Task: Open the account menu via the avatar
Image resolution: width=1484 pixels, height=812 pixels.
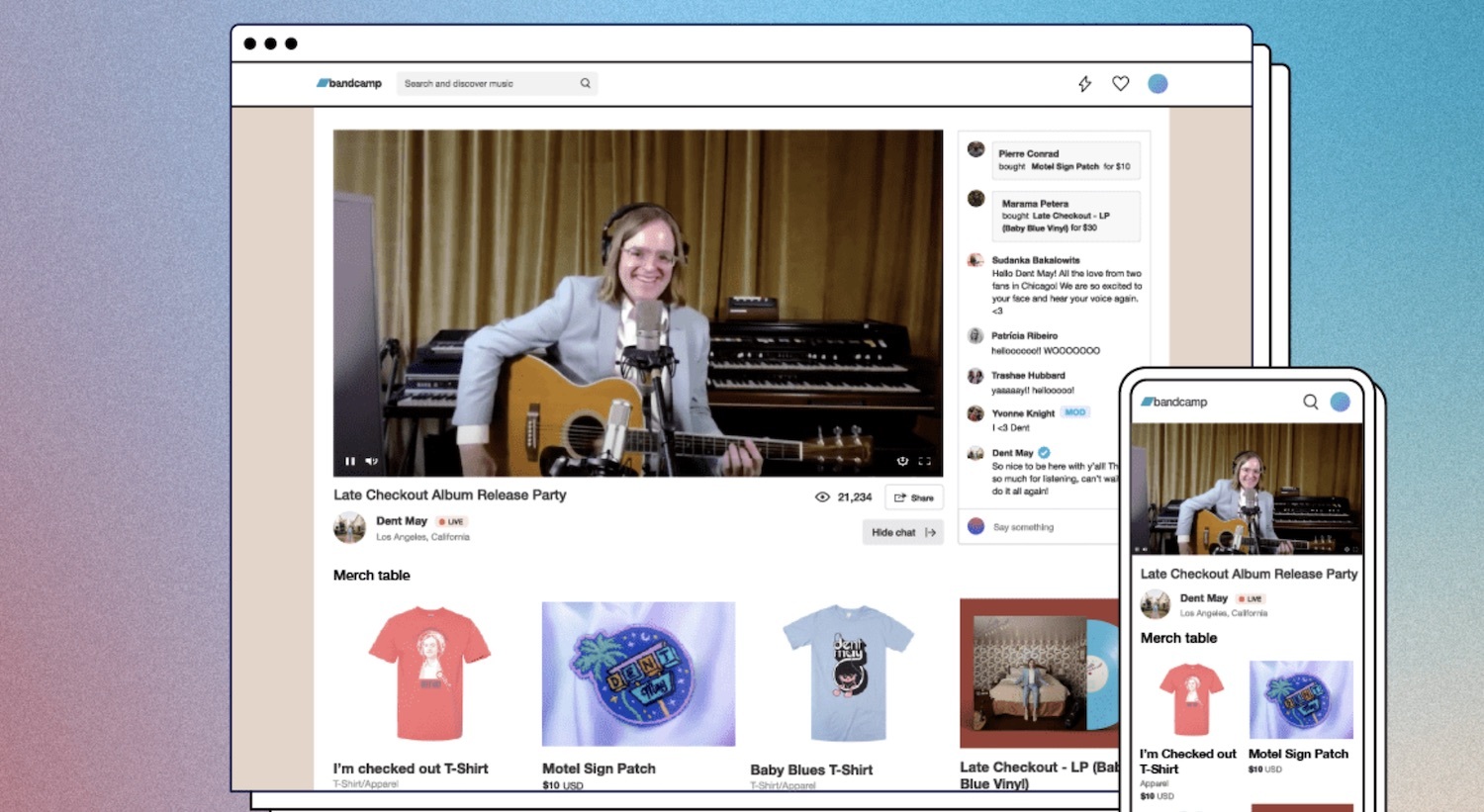Action: 1158,83
